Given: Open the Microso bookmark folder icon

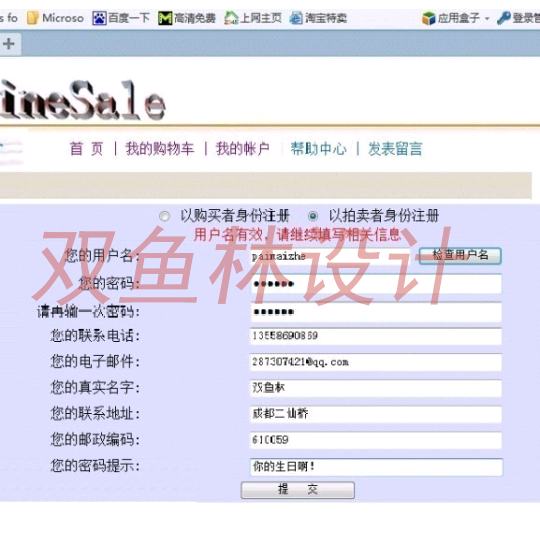Looking at the screenshot, I should (32, 18).
